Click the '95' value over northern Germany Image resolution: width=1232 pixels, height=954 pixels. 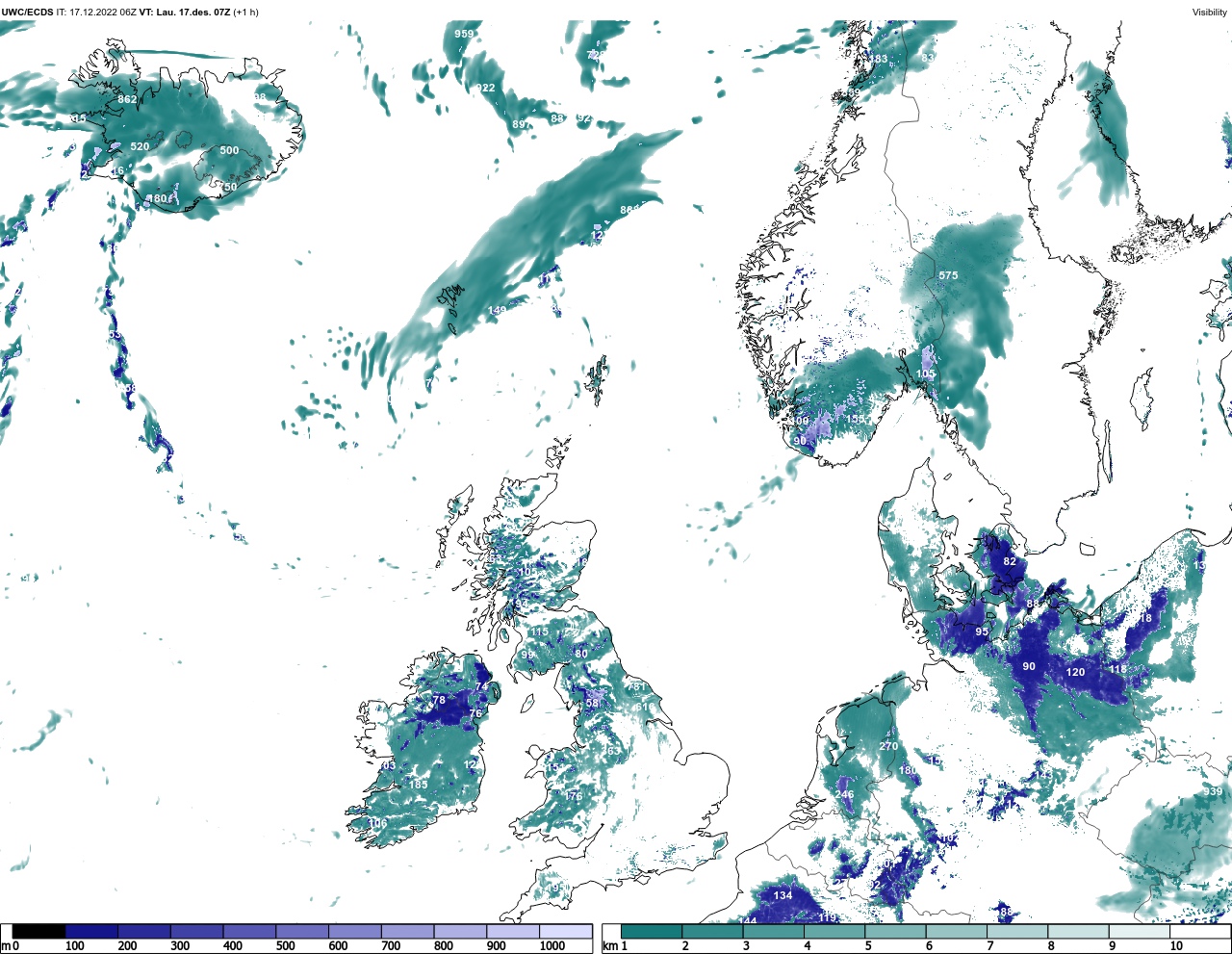tap(982, 632)
